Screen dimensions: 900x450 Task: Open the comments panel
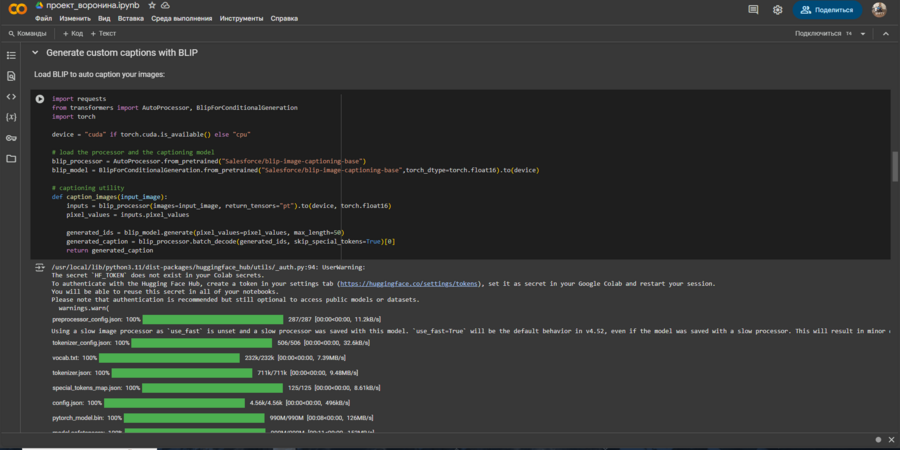point(753,10)
